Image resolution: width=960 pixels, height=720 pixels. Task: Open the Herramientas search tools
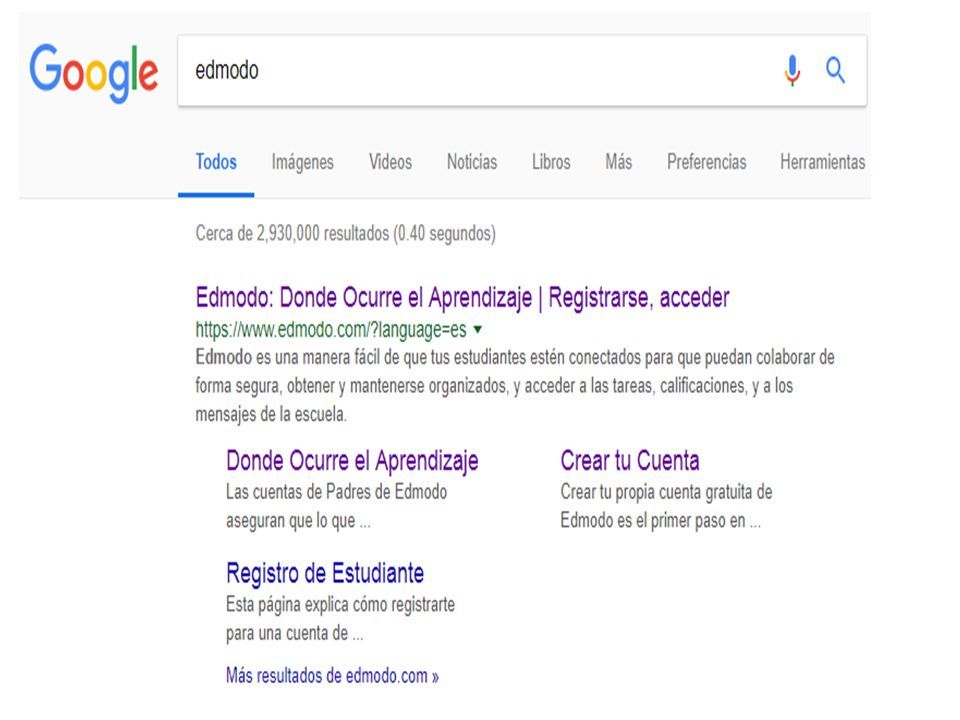click(822, 162)
